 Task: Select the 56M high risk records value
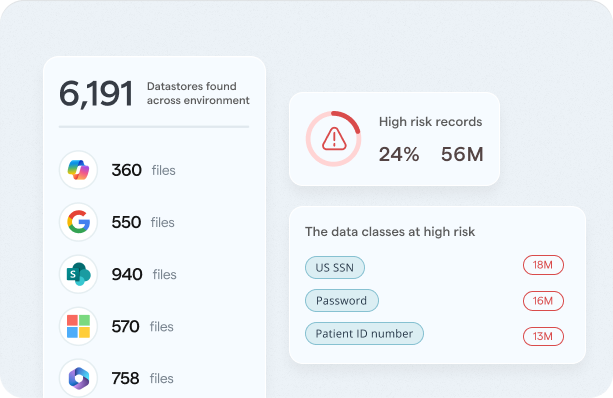(x=462, y=154)
